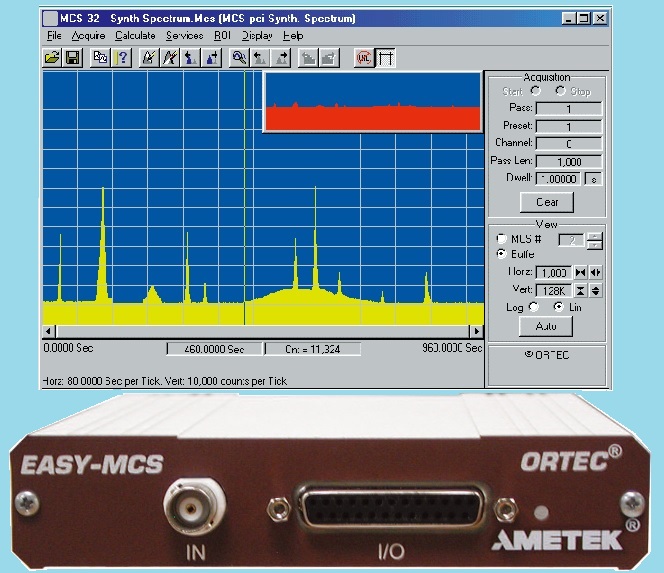Click the Vert field showing 128K
664x573 pixels.
[554, 291]
